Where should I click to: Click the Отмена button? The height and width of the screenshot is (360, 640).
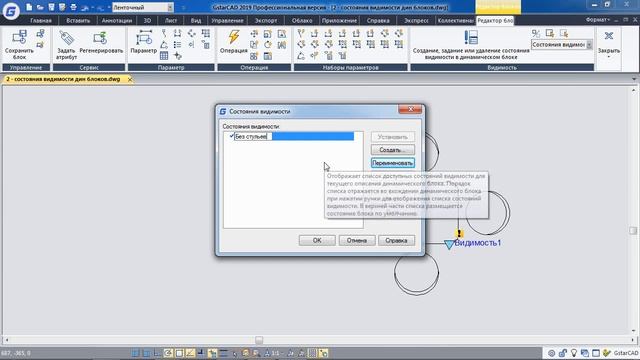point(357,240)
